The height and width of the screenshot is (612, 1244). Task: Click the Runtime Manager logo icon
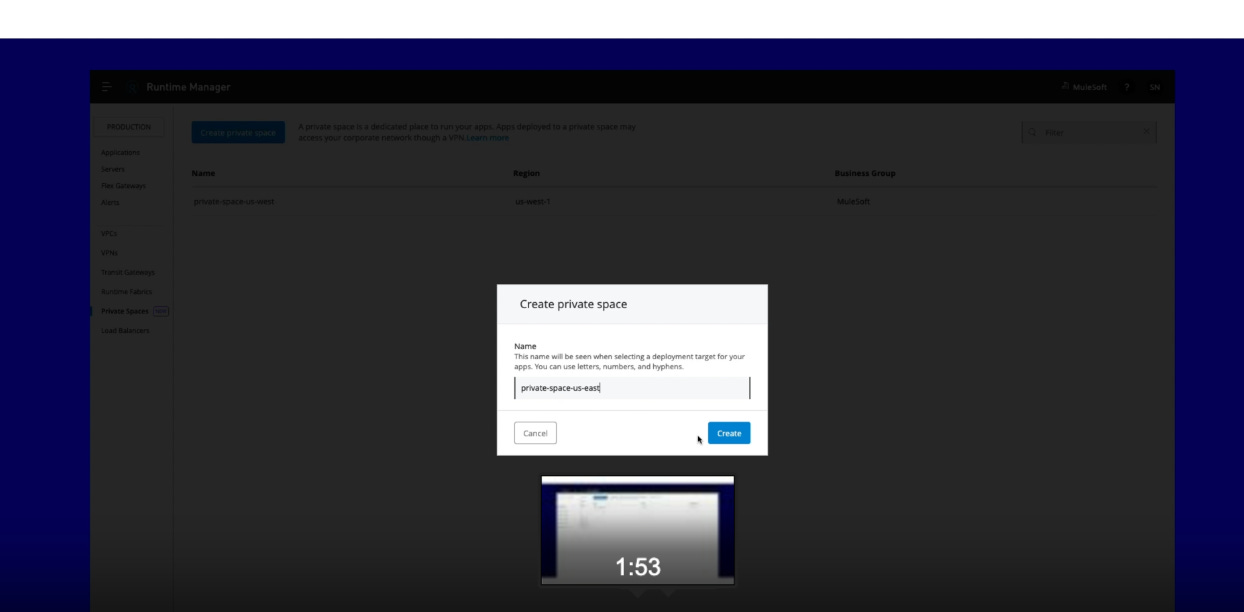[x=132, y=87]
